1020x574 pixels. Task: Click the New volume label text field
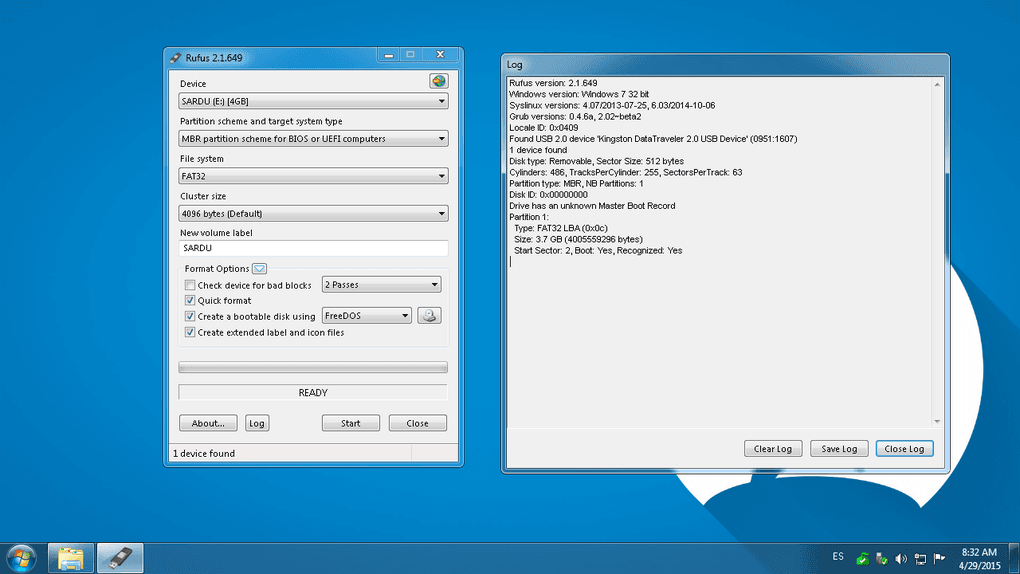313,249
